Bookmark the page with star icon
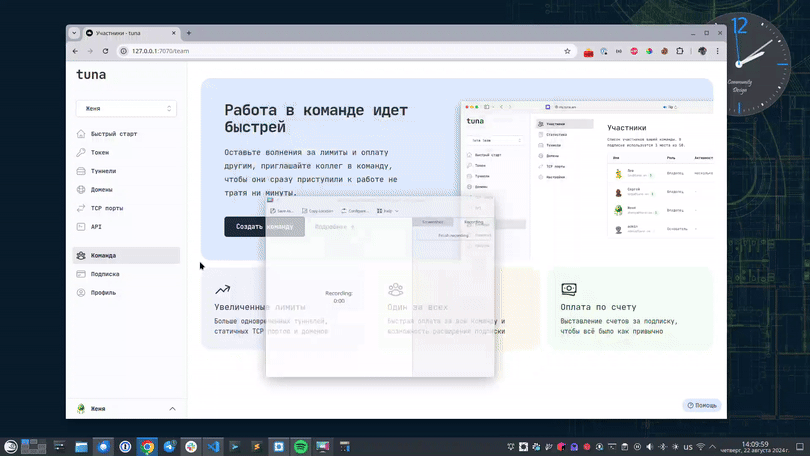 tap(567, 51)
